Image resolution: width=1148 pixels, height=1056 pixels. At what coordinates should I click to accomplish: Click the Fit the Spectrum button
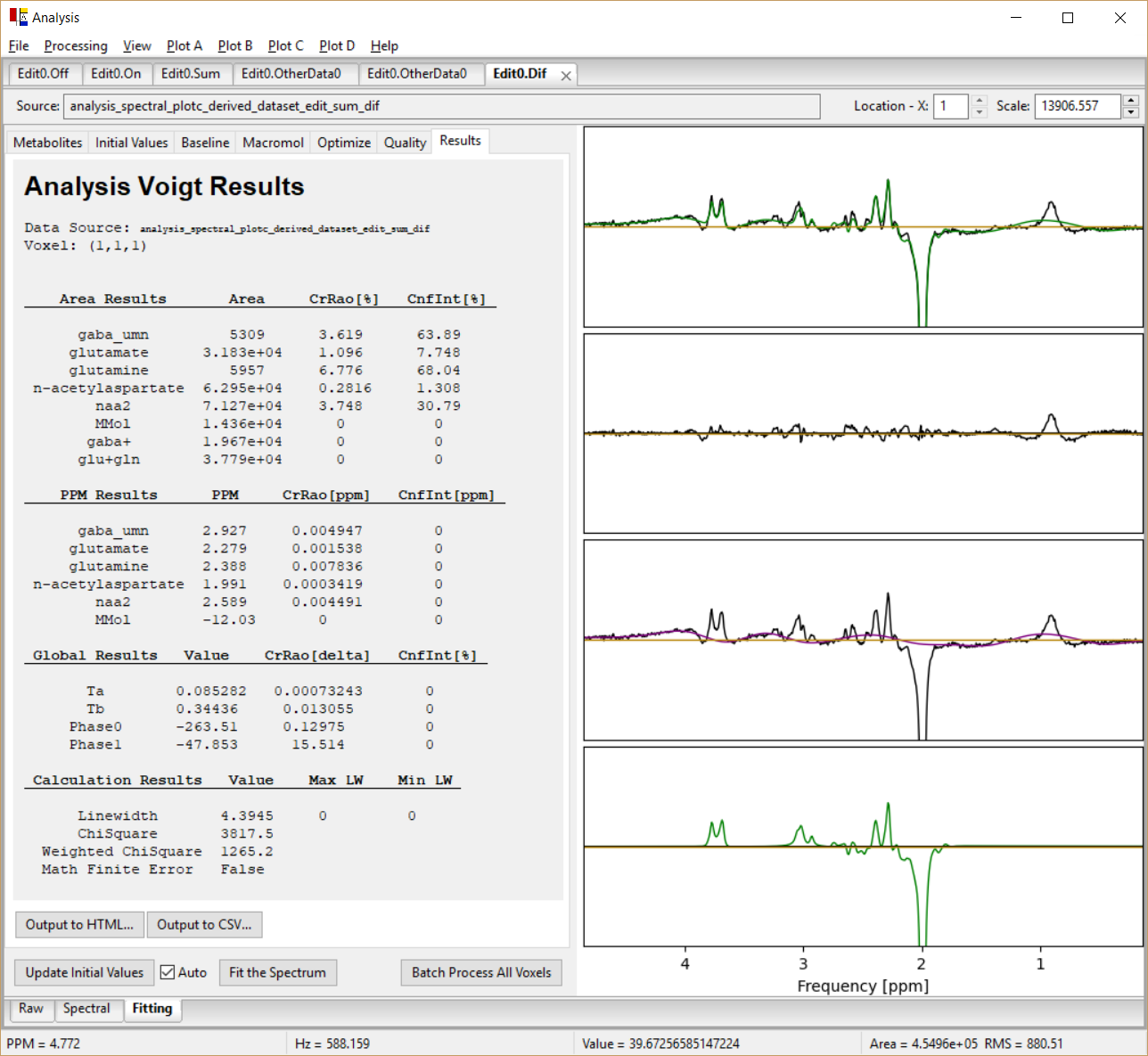(277, 972)
